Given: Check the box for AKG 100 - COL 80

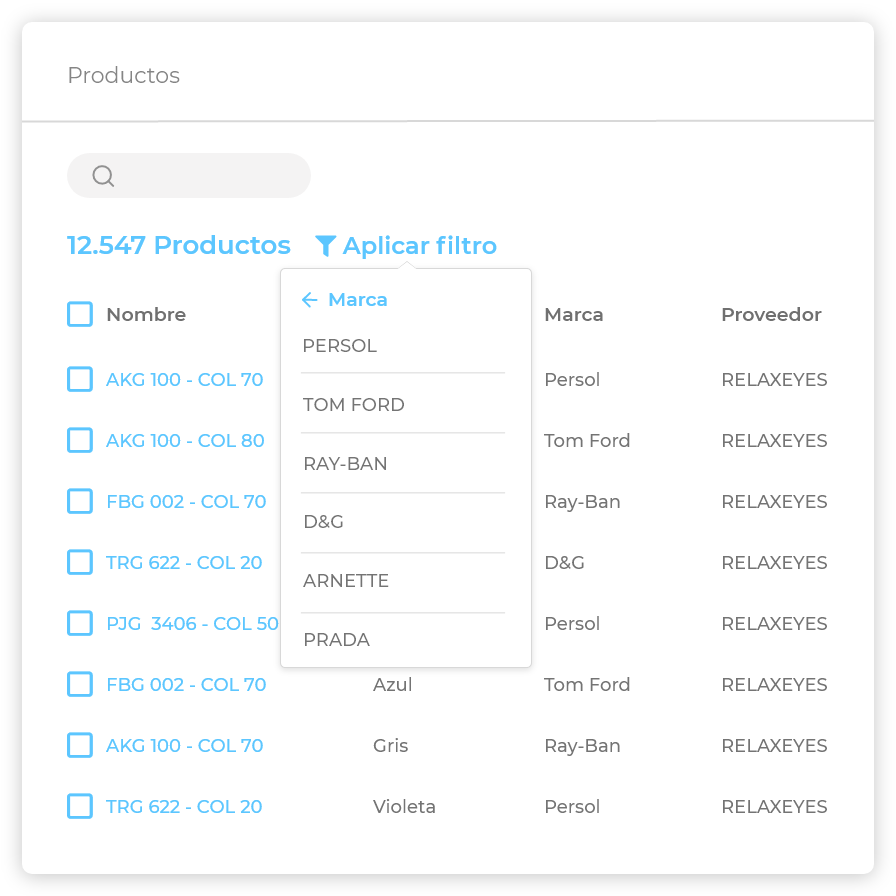Looking at the screenshot, I should tap(80, 441).
